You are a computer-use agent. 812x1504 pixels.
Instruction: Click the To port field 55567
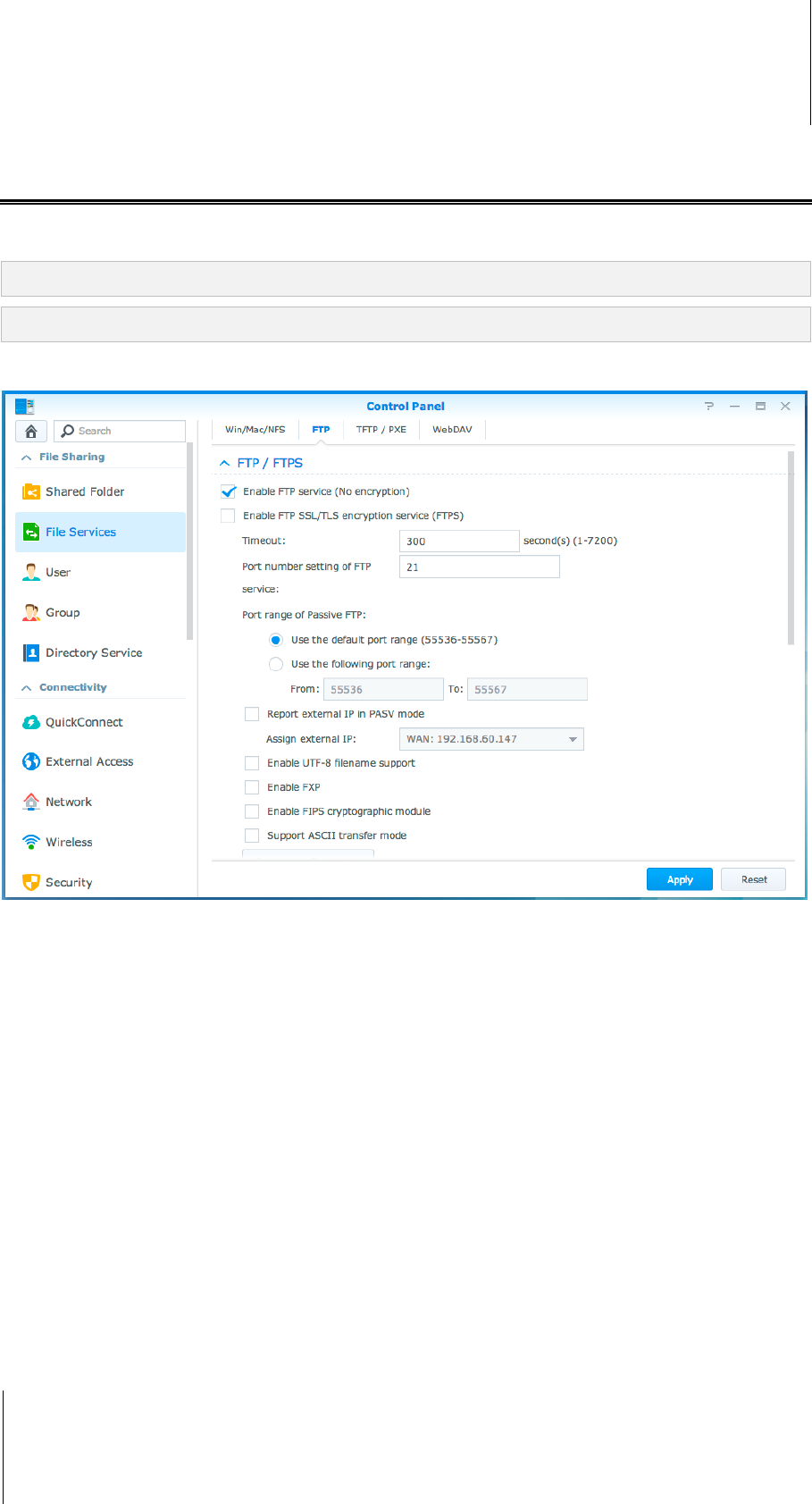tap(527, 689)
